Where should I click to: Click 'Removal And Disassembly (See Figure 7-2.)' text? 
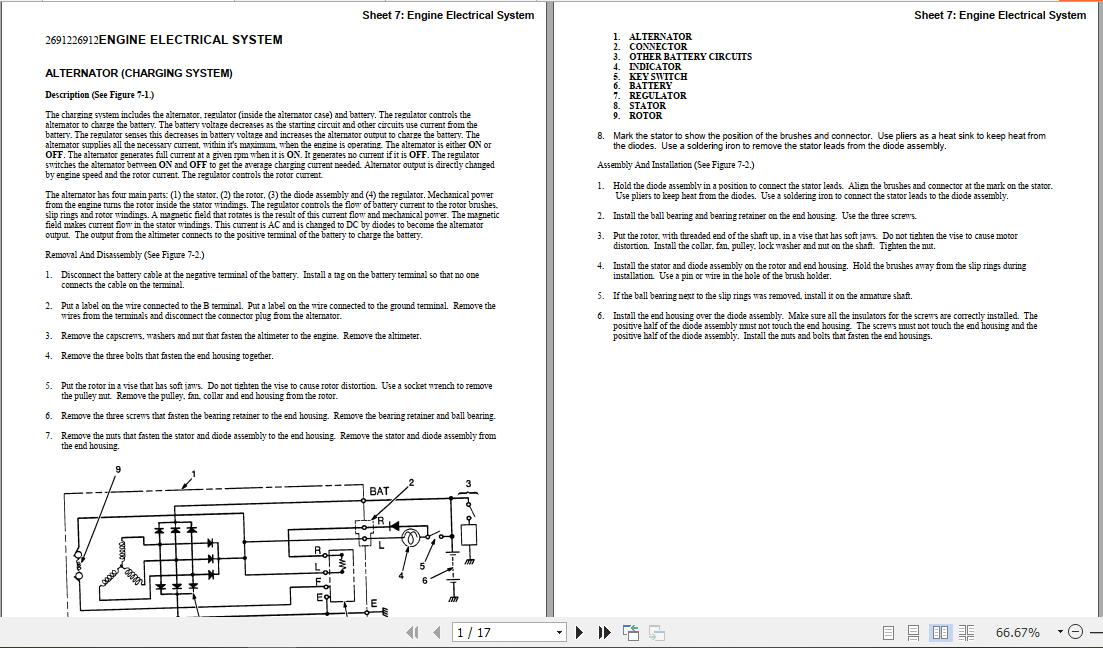pyautogui.click(x=125, y=255)
